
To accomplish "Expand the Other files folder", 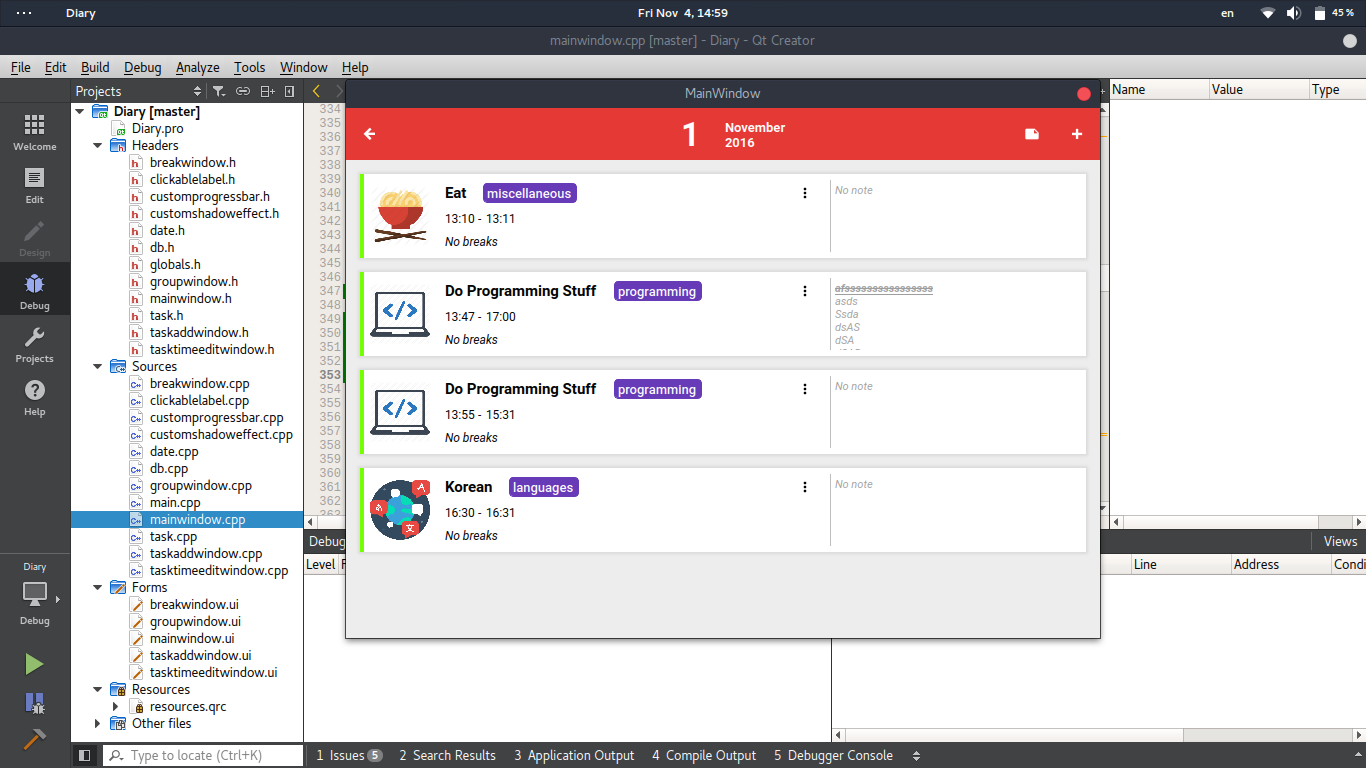I will [x=98, y=724].
